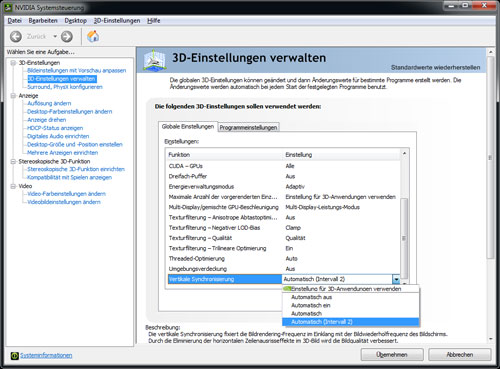Image resolution: width=500 pixels, height=369 pixels.
Task: Open Auflösung ändern in the sidebar
Action: pyautogui.click(x=49, y=103)
